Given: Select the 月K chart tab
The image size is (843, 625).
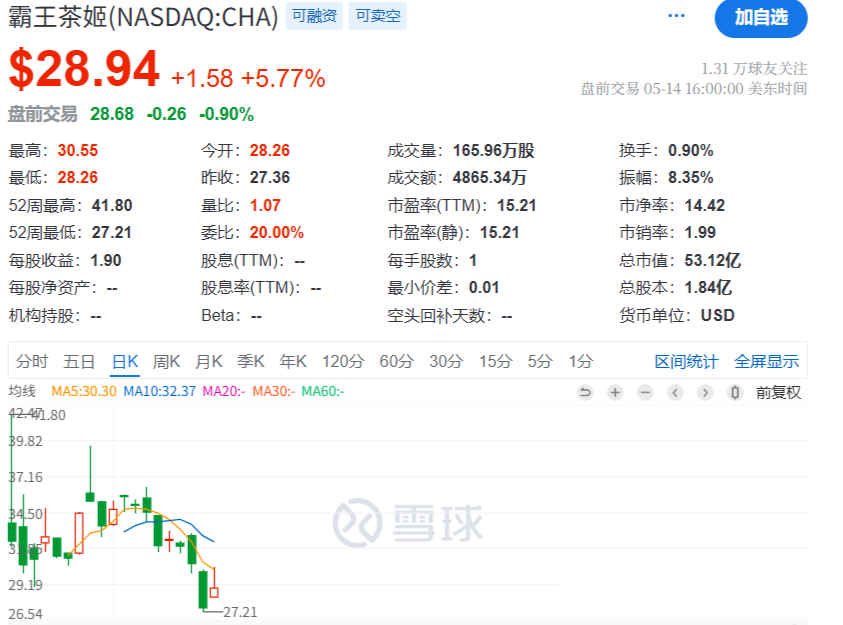Looking at the screenshot, I should [x=209, y=361].
